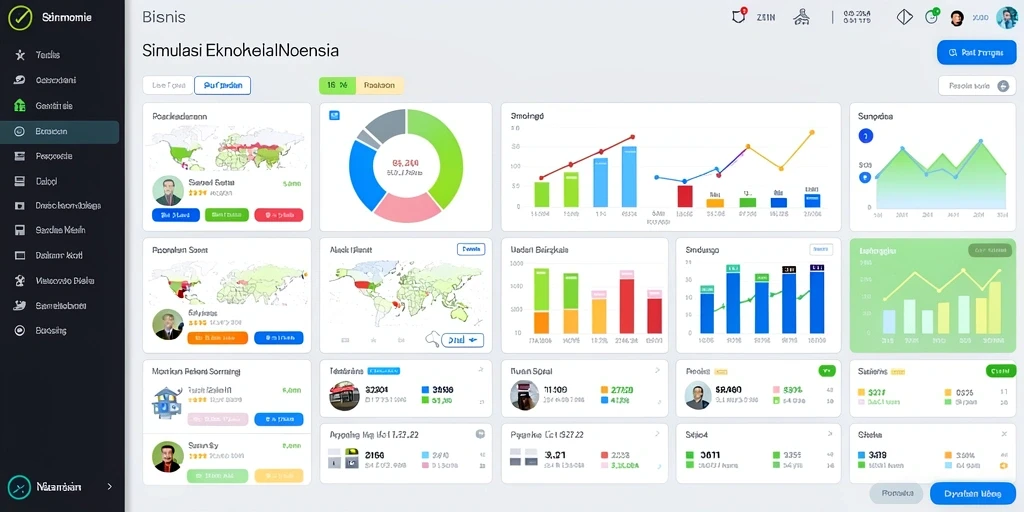Viewport: 1024px width, 512px height.
Task: Expand the Buan Spral card chevron
Action: click(x=657, y=370)
